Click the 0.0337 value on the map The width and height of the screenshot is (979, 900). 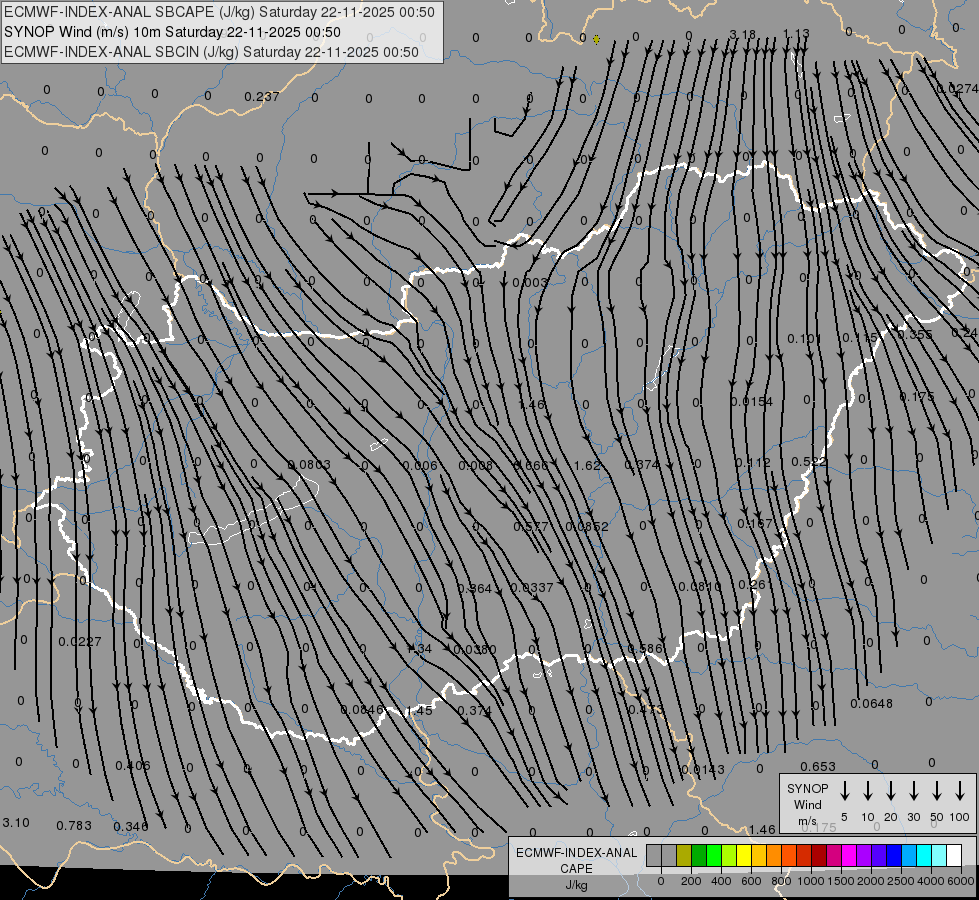pos(532,588)
